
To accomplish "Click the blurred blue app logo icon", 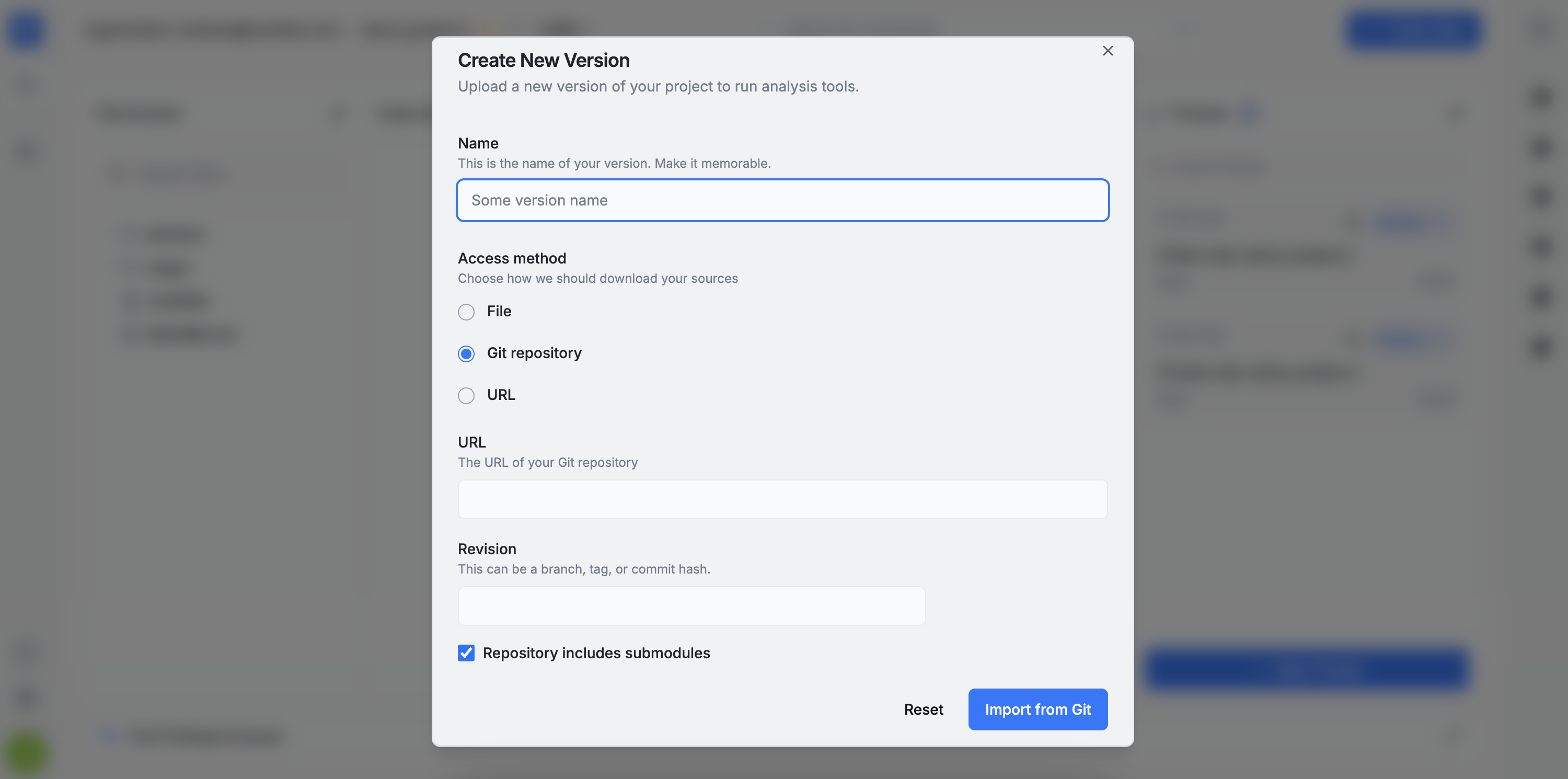I will coord(26,29).
